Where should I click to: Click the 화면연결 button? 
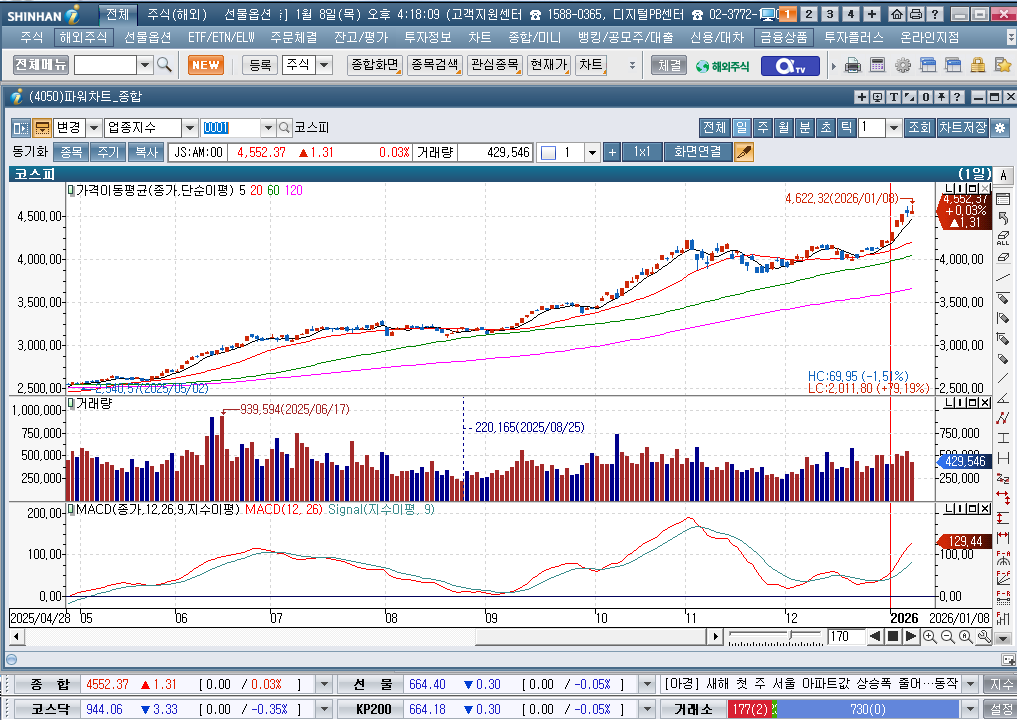pyautogui.click(x=697, y=152)
